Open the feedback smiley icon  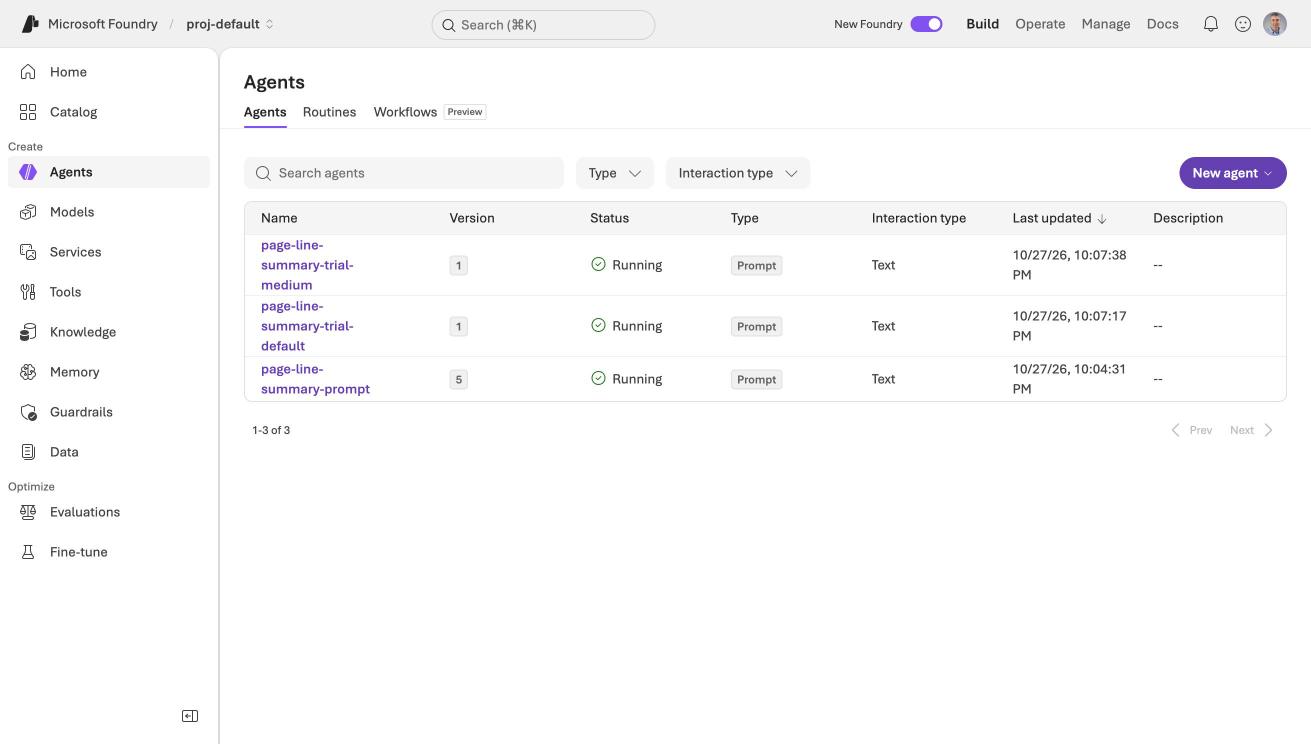coord(1243,24)
